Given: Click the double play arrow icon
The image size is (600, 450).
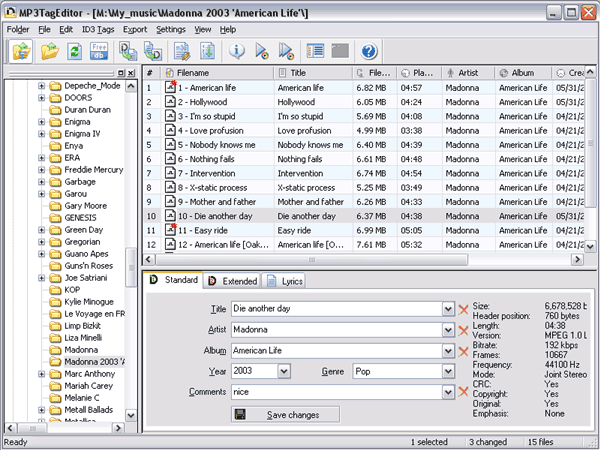Looking at the screenshot, I should (x=286, y=51).
